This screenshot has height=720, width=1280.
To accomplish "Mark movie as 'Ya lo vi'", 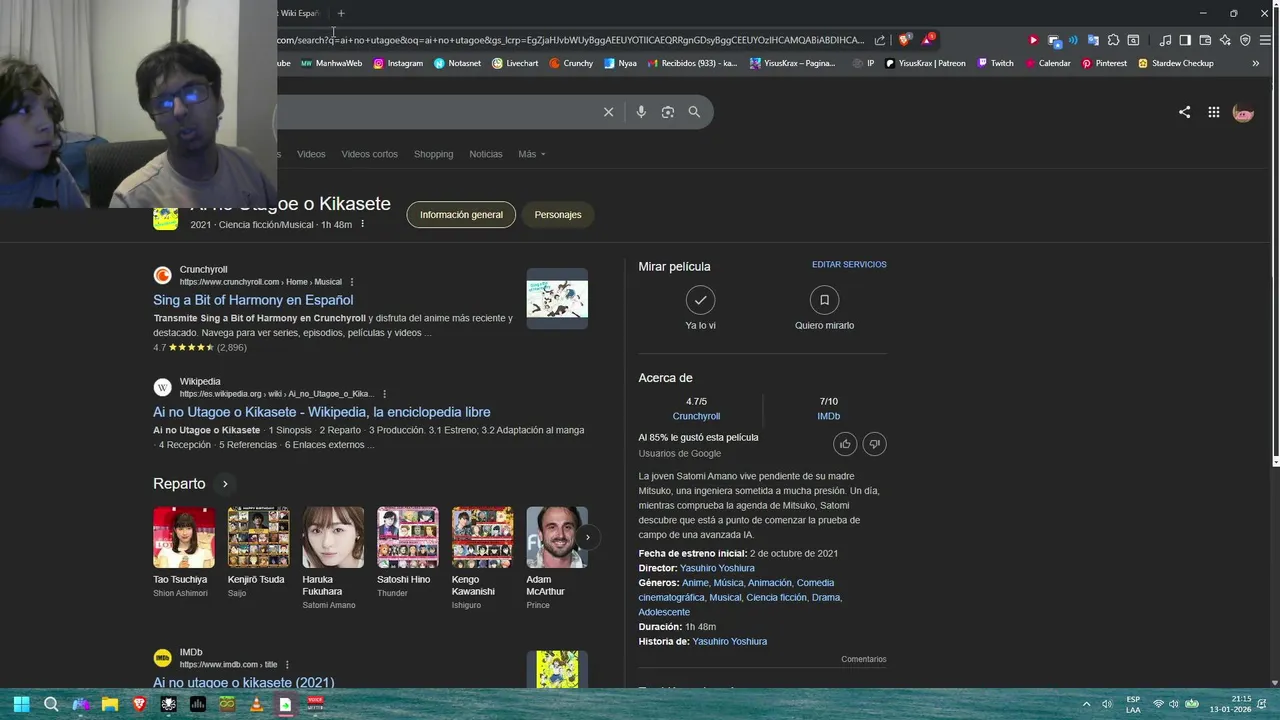I will pyautogui.click(x=700, y=300).
